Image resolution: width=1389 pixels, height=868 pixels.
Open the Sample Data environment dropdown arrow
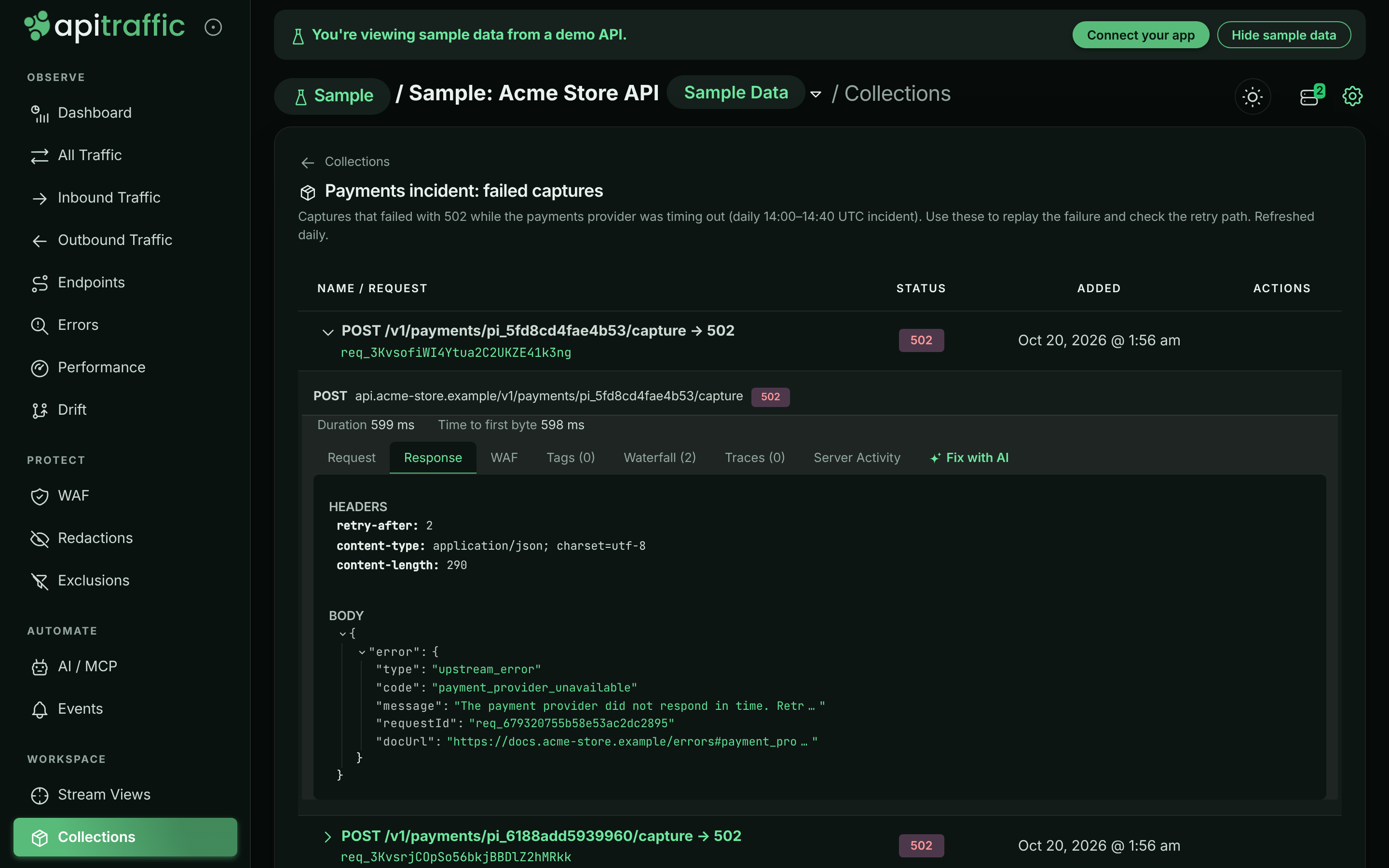click(816, 94)
